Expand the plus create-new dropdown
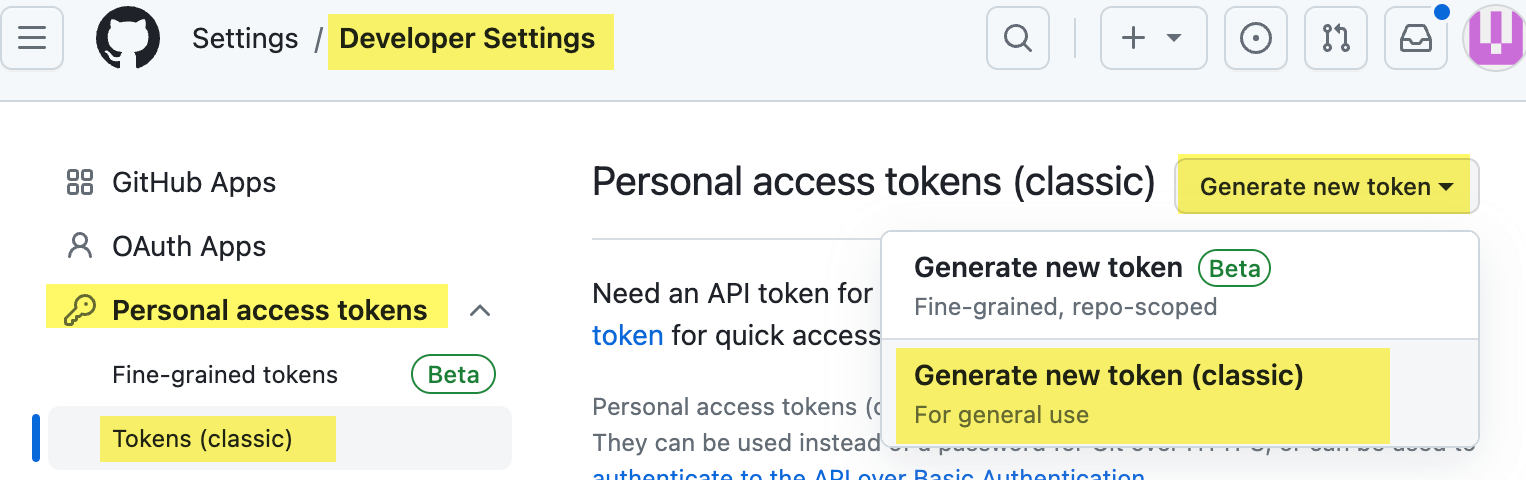This screenshot has width=1526, height=480. click(x=1153, y=39)
